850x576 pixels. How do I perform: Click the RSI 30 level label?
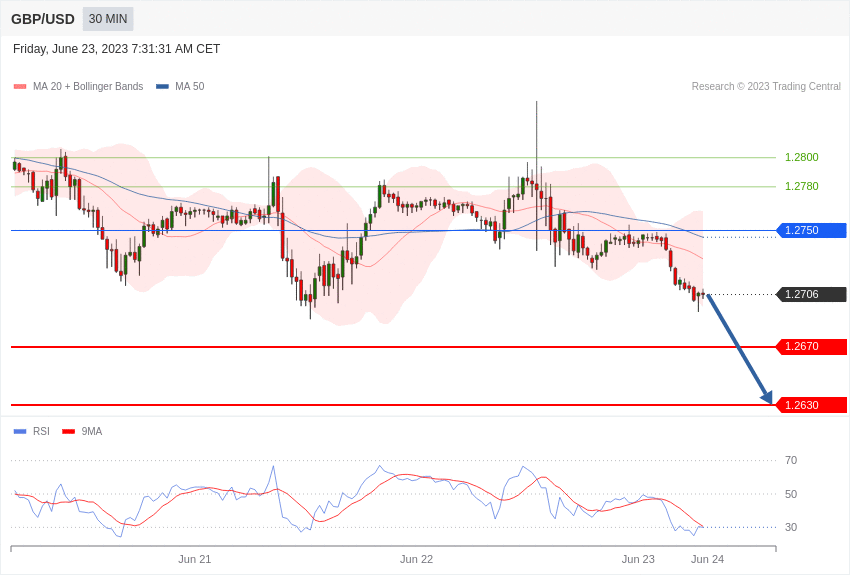[791, 527]
